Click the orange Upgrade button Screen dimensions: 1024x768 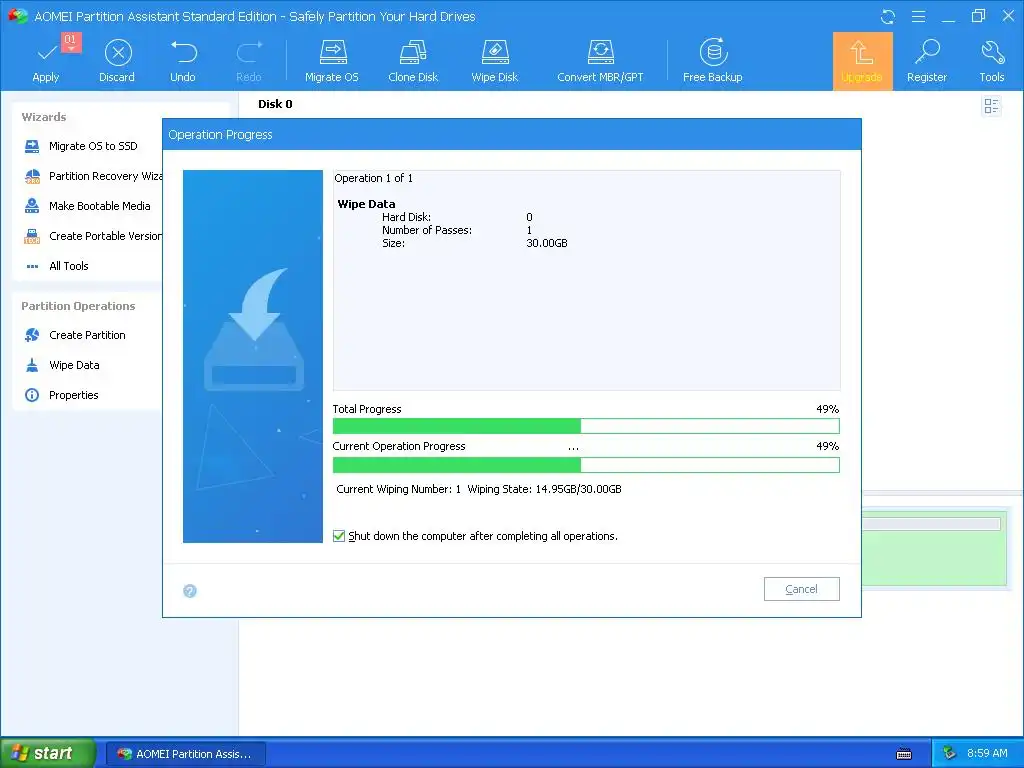(x=862, y=61)
